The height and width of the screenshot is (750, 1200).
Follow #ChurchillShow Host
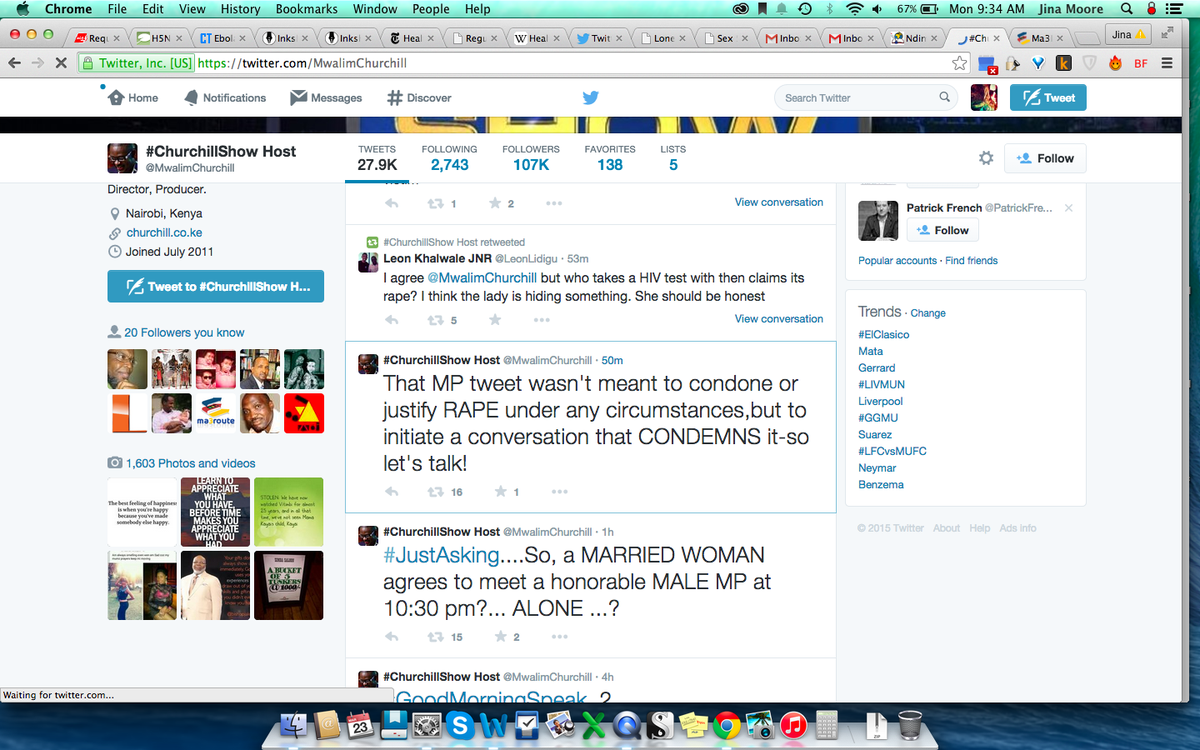(x=1045, y=158)
